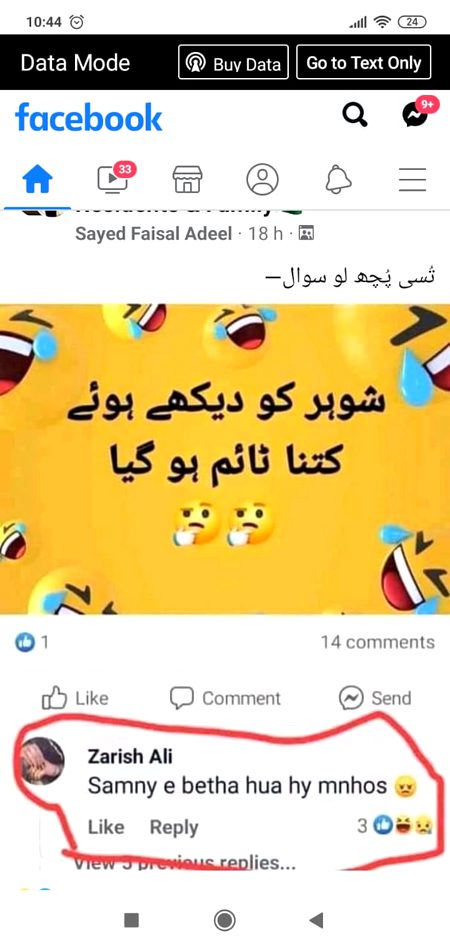Switch to Go to Text Only mode
The height and width of the screenshot is (950, 450).
pyautogui.click(x=363, y=62)
